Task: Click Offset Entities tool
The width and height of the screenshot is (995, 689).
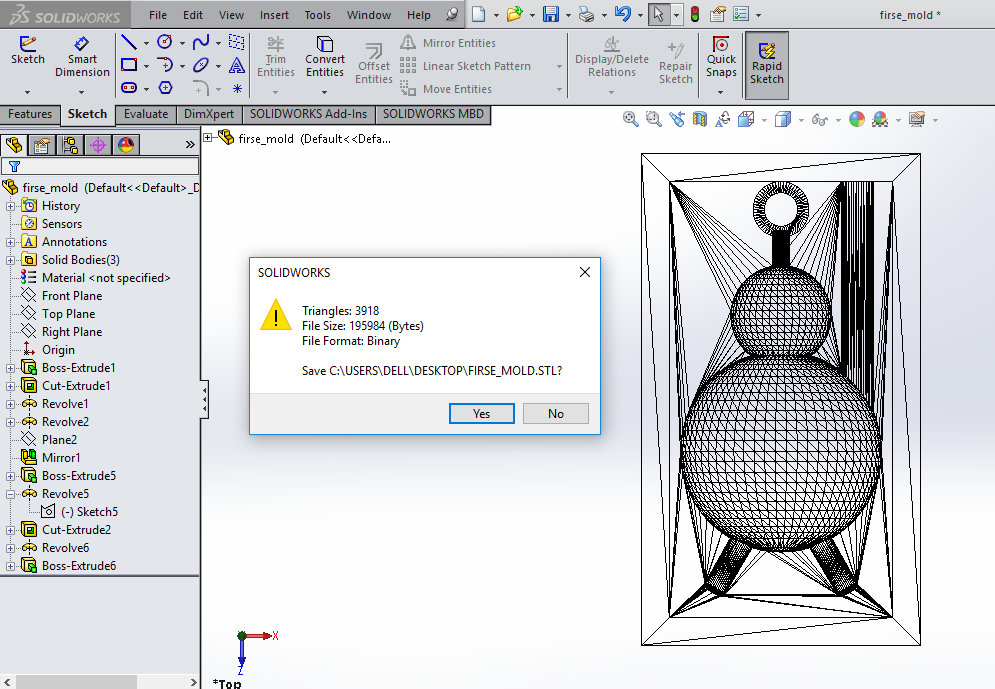Action: coord(374,63)
